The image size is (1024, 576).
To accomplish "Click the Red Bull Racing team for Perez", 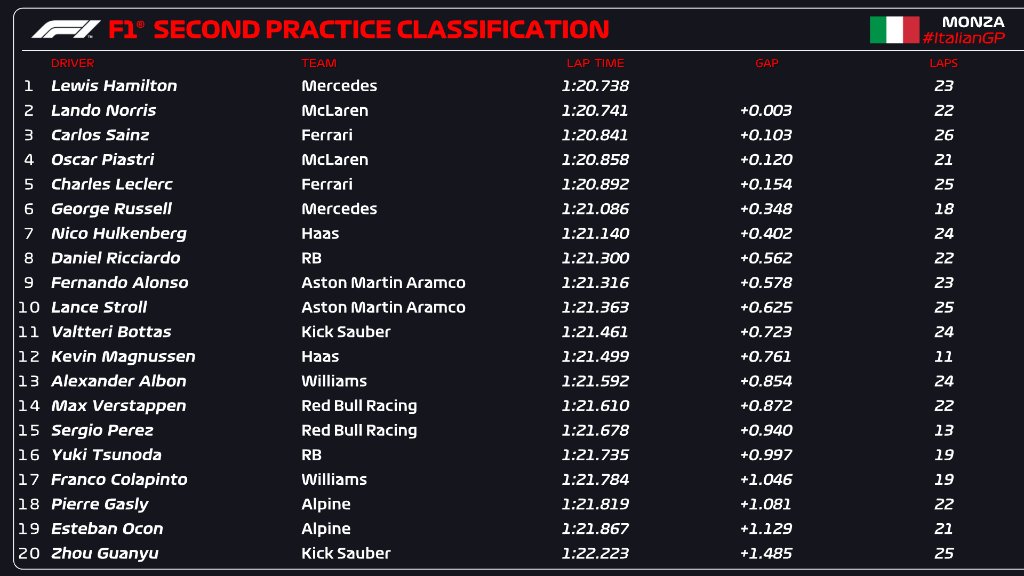I will pyautogui.click(x=359, y=430).
